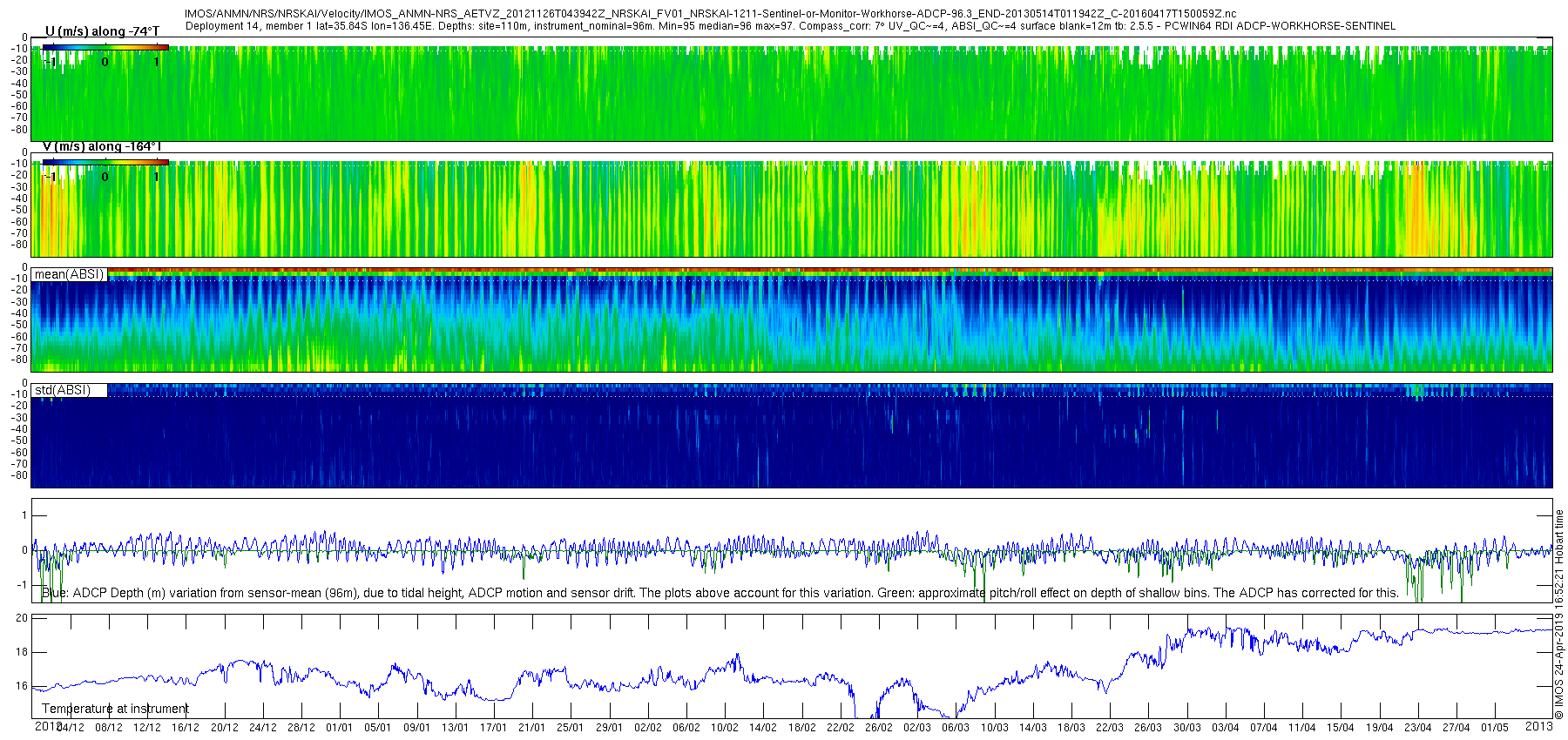This screenshot has width=1568, height=740.
Task: Click the '19/04' date tick label
Action: (1379, 728)
